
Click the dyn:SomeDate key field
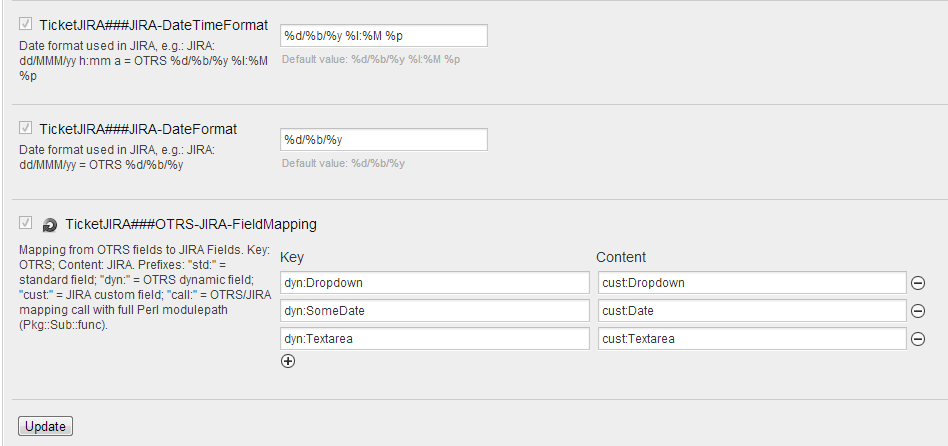point(435,311)
